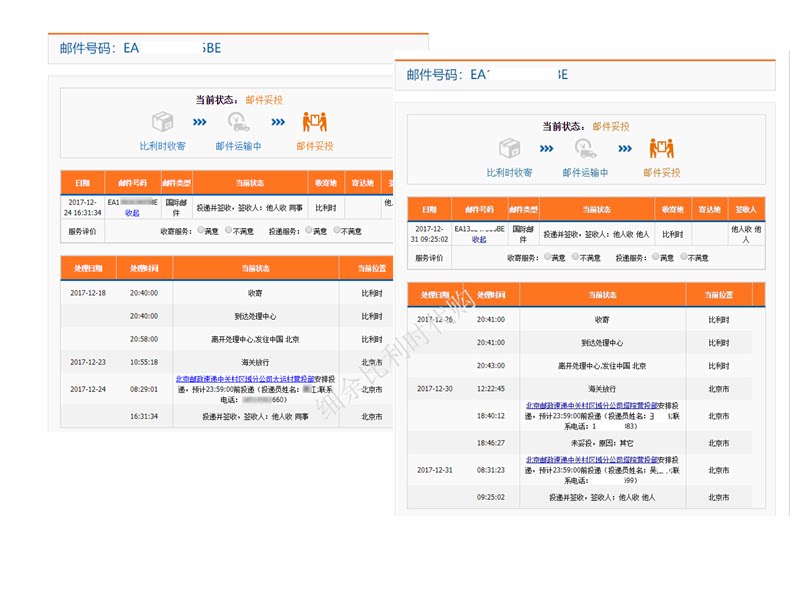Collapse details via 收起 link in left panel

tap(132, 213)
